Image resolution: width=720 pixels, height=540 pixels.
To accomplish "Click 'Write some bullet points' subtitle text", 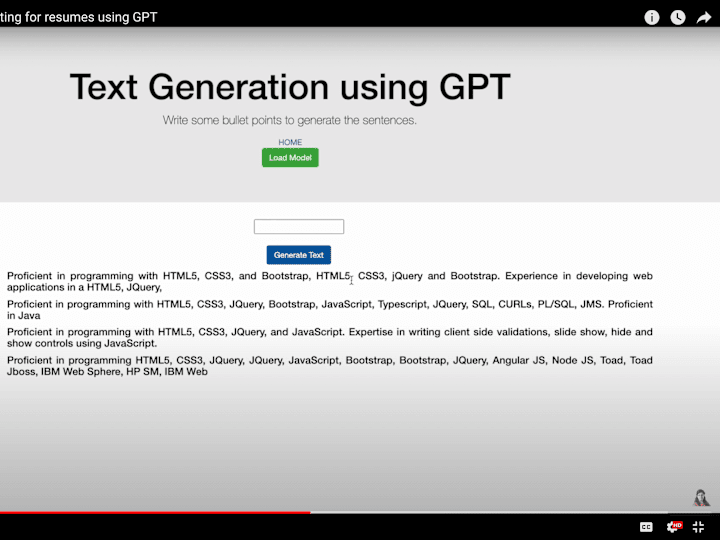I will click(290, 120).
